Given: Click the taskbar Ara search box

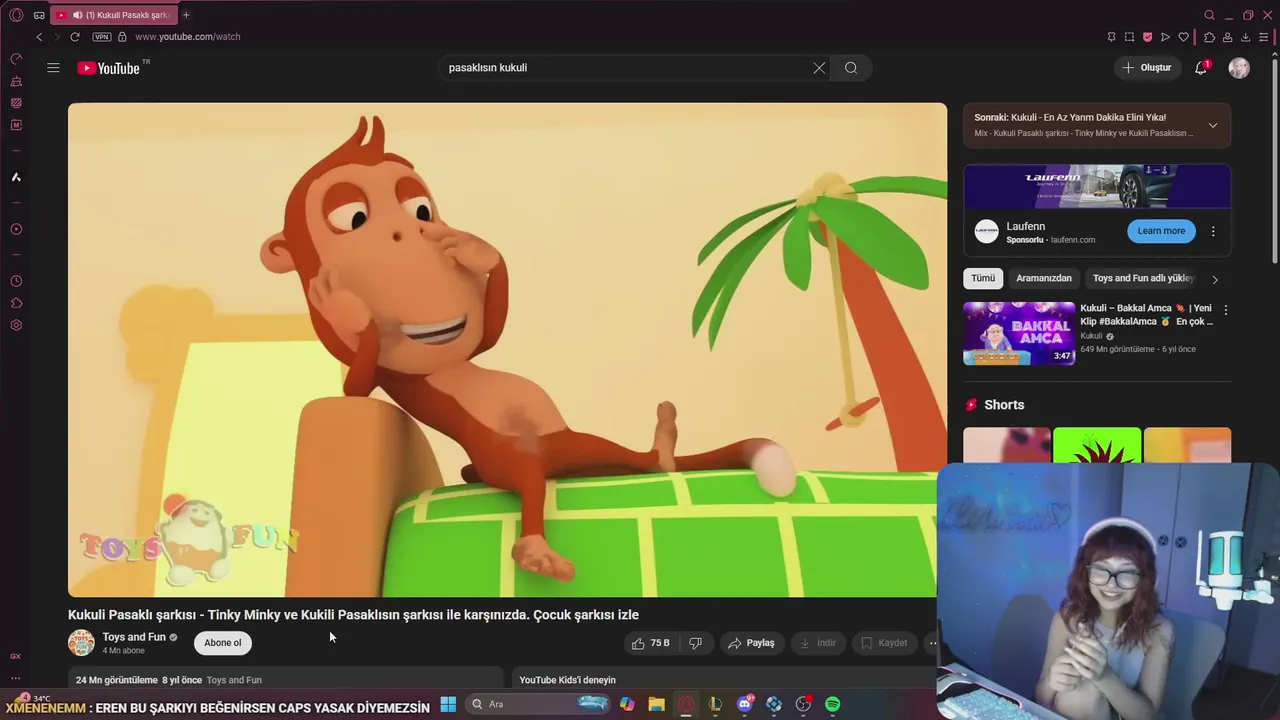Looking at the screenshot, I should point(540,704).
